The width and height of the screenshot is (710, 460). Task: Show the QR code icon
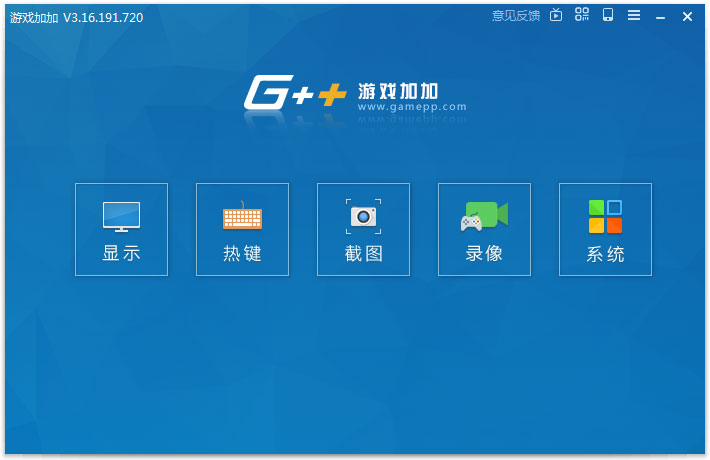tap(582, 14)
